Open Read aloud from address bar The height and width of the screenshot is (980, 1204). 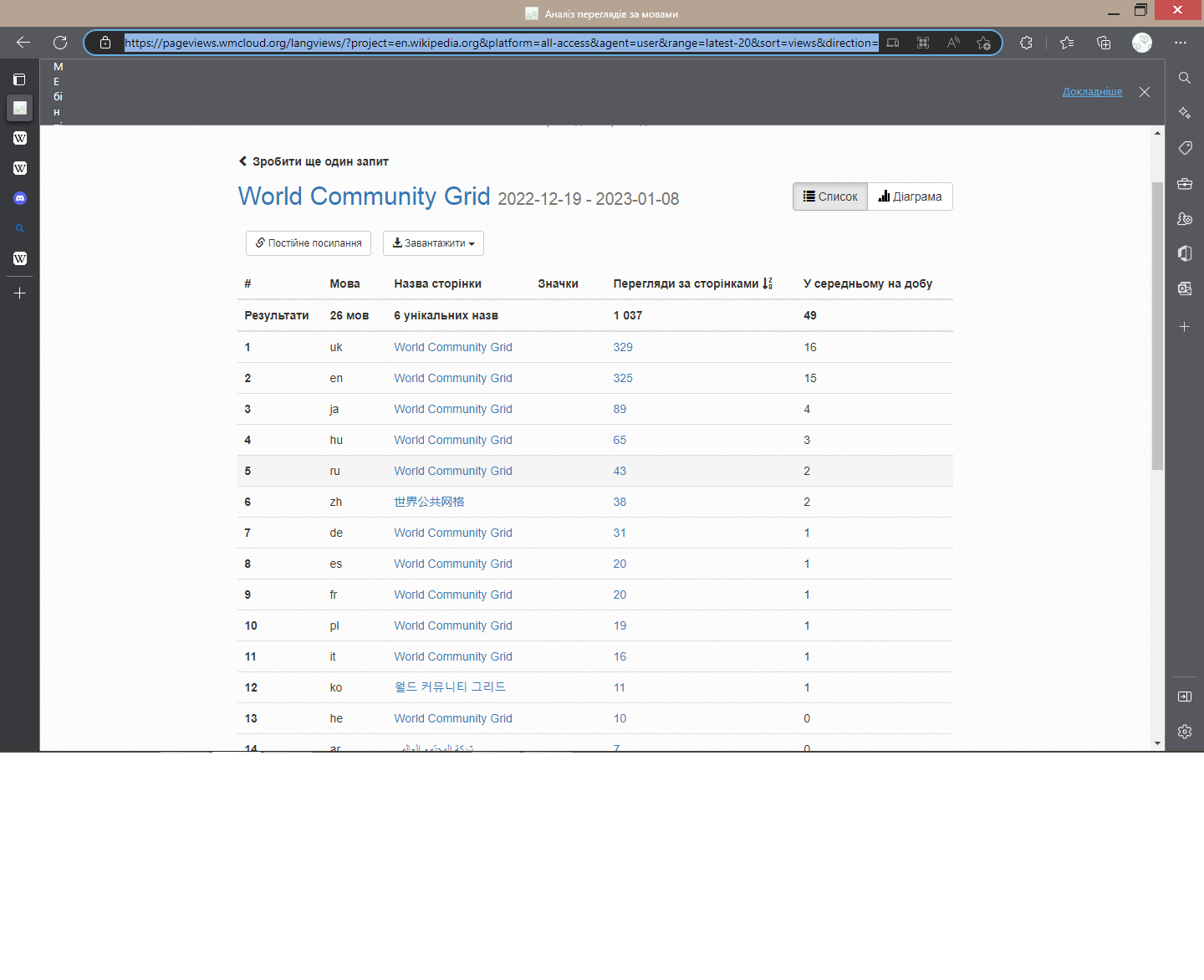953,43
